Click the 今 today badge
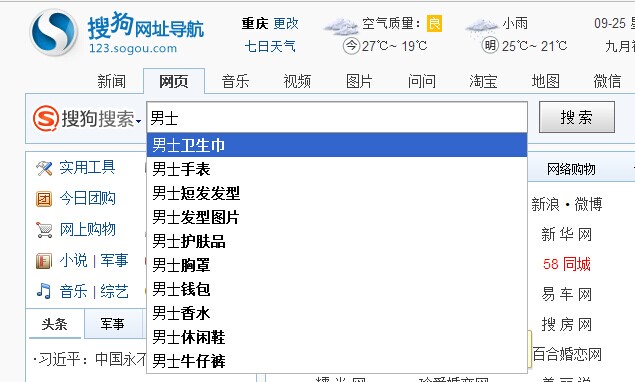Screen dimensions: 635x382 [351, 46]
